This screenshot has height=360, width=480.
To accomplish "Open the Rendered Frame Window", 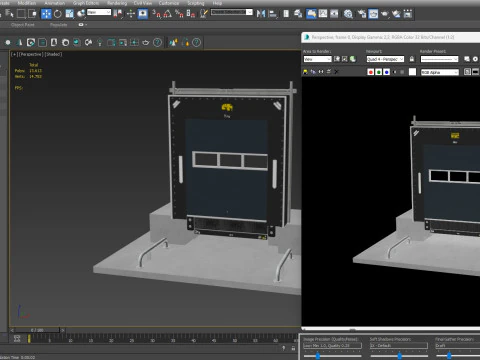I will pos(373,14).
